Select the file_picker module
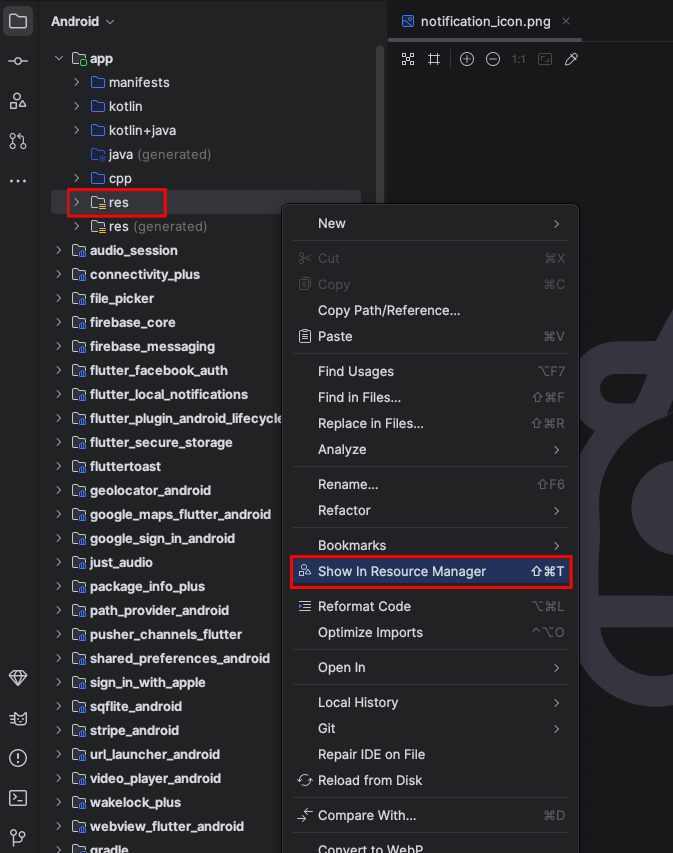This screenshot has height=853, width=673. click(x=113, y=299)
